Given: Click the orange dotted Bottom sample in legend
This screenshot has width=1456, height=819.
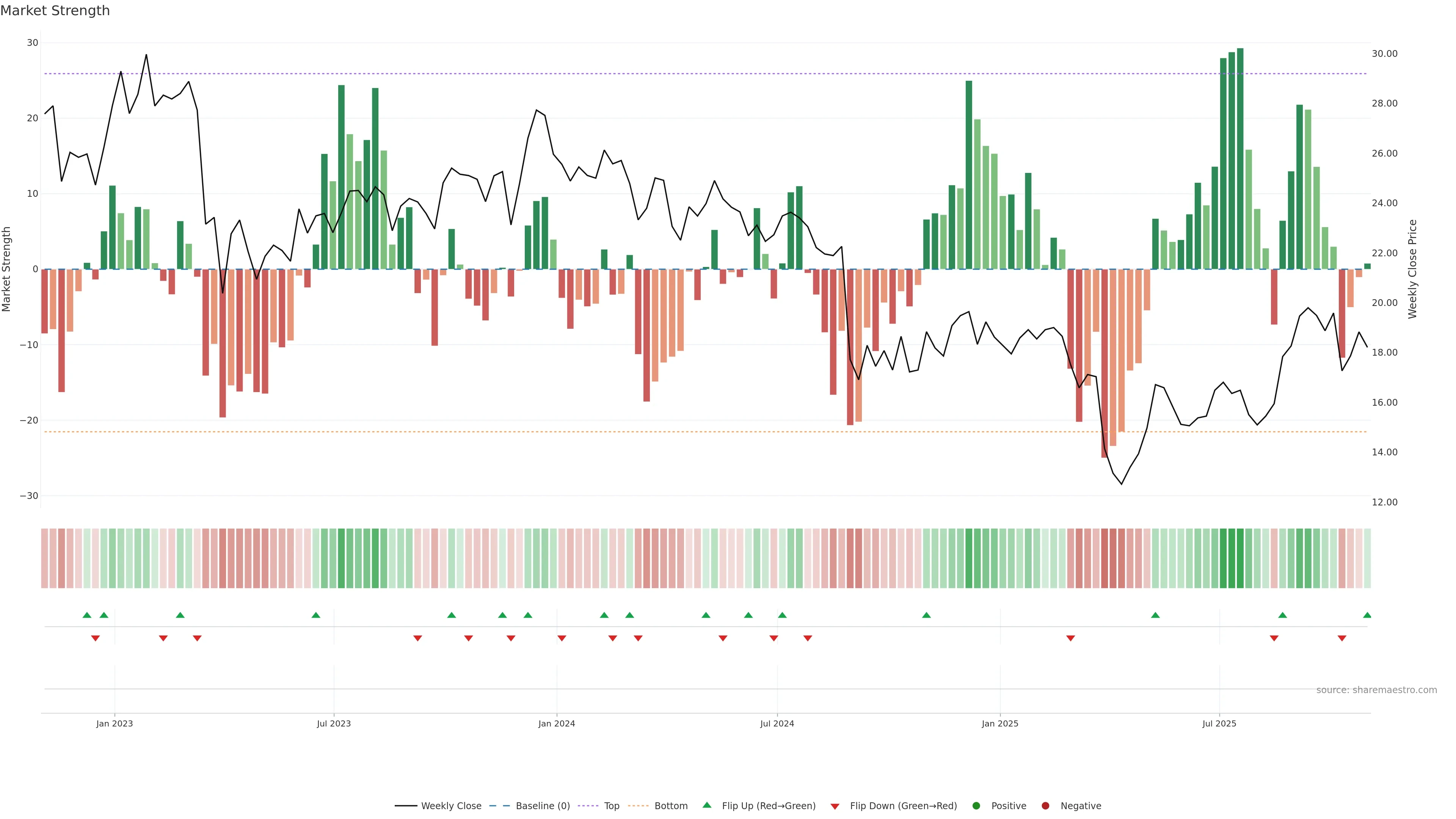Looking at the screenshot, I should (638, 806).
